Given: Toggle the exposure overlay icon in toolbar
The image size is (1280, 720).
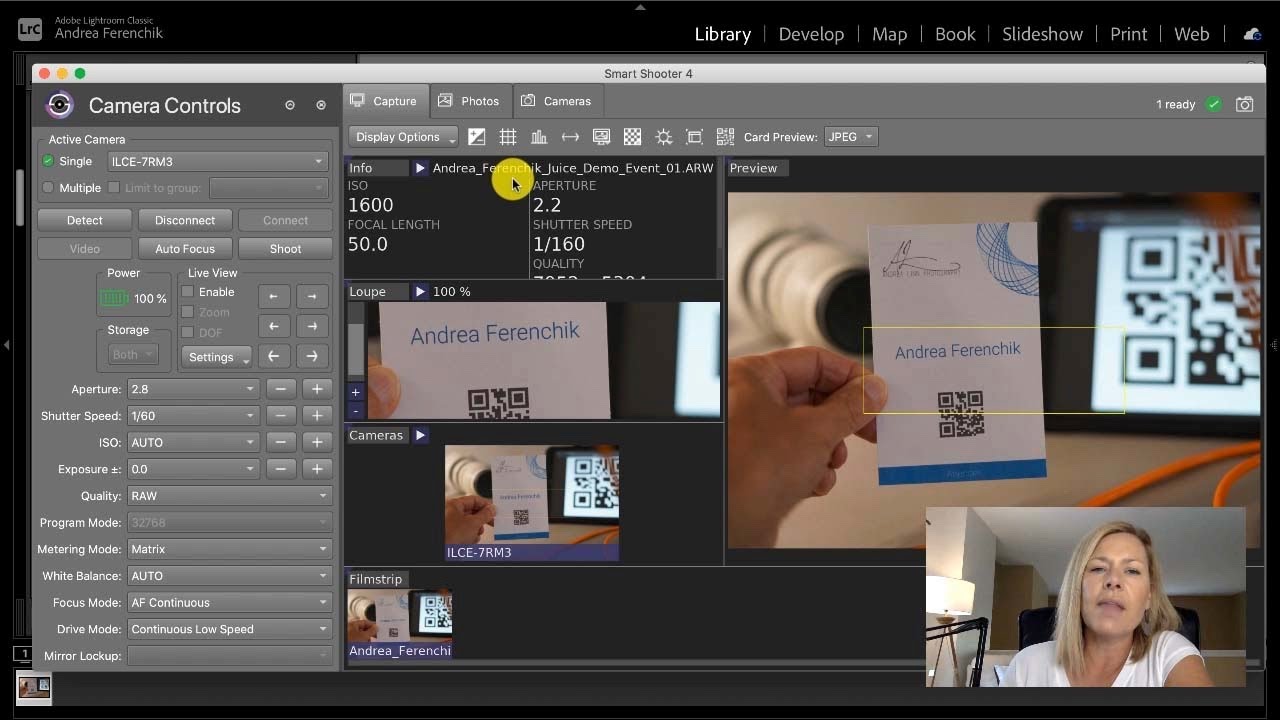Looking at the screenshot, I should 477,137.
